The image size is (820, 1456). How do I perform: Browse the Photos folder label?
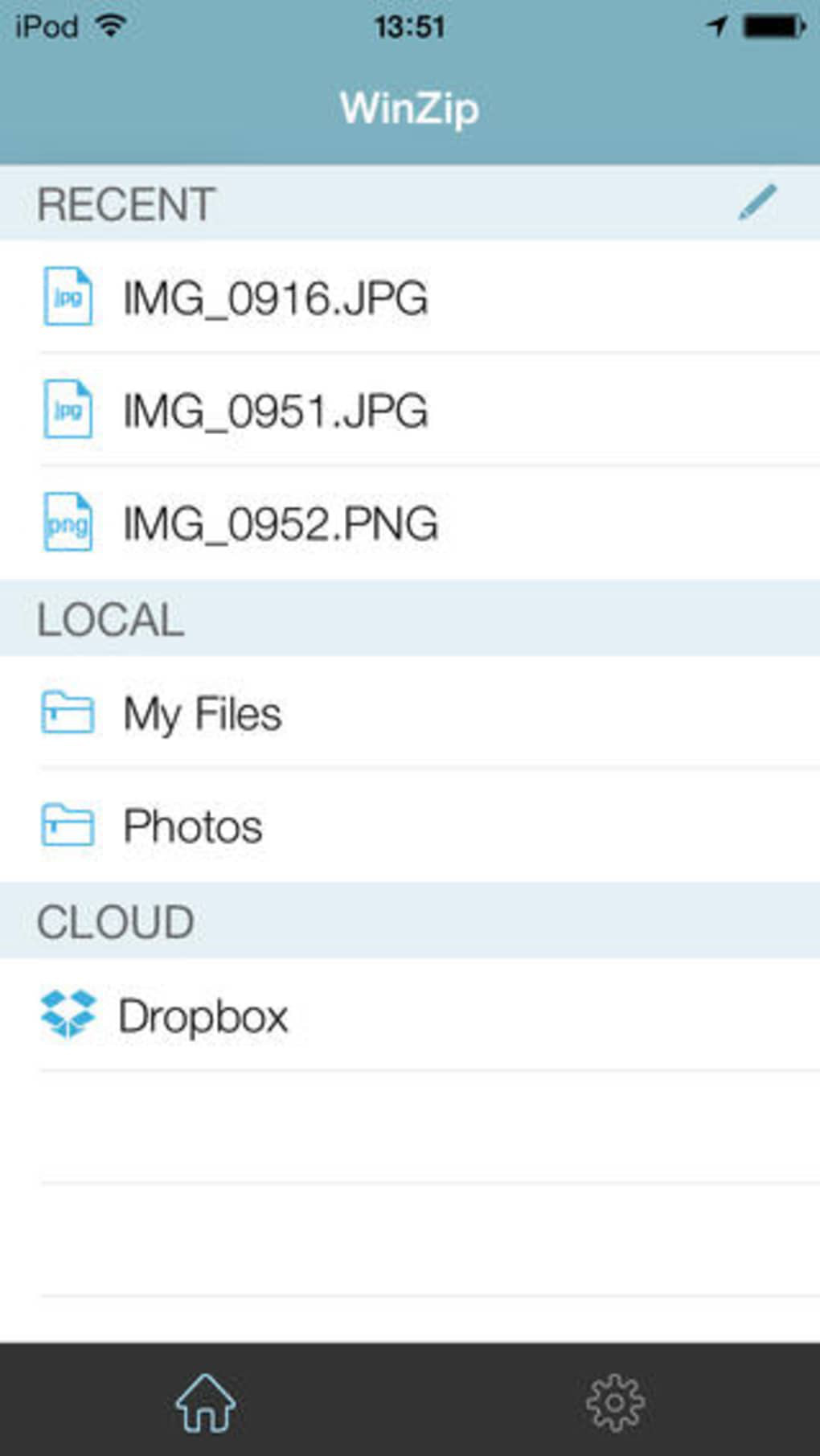(192, 826)
